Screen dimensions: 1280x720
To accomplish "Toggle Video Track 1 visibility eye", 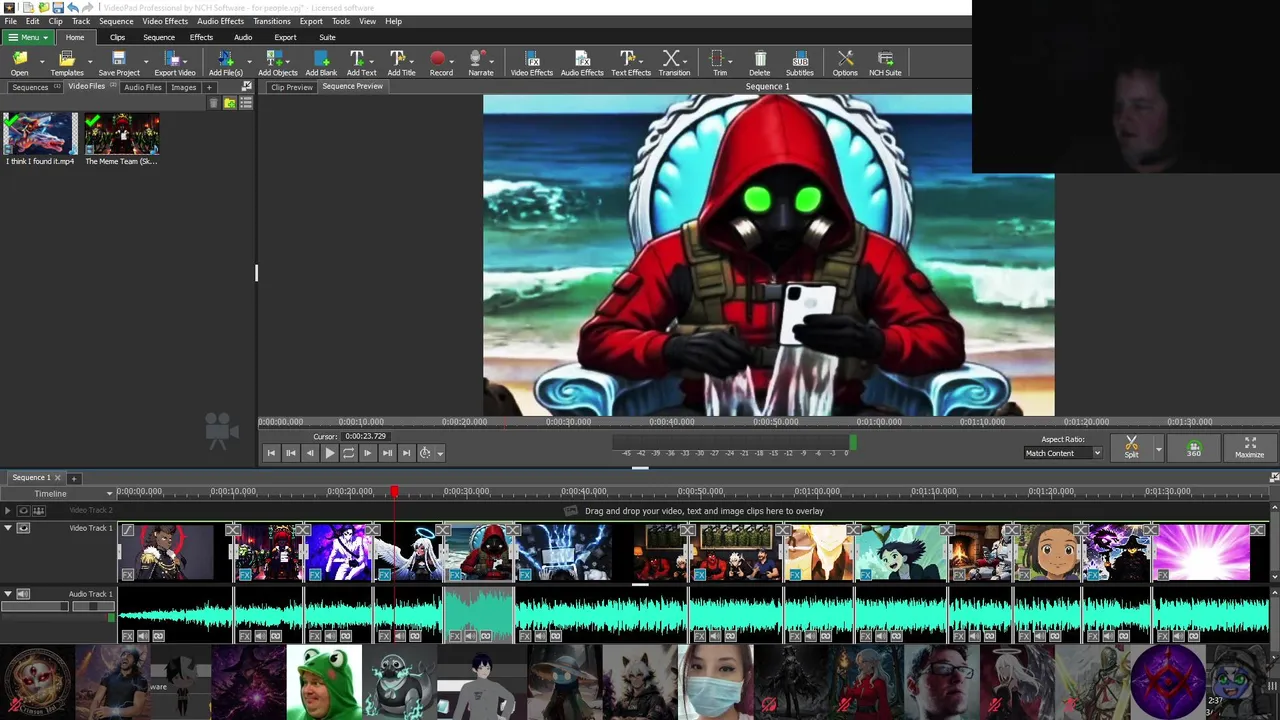I will pyautogui.click(x=23, y=528).
